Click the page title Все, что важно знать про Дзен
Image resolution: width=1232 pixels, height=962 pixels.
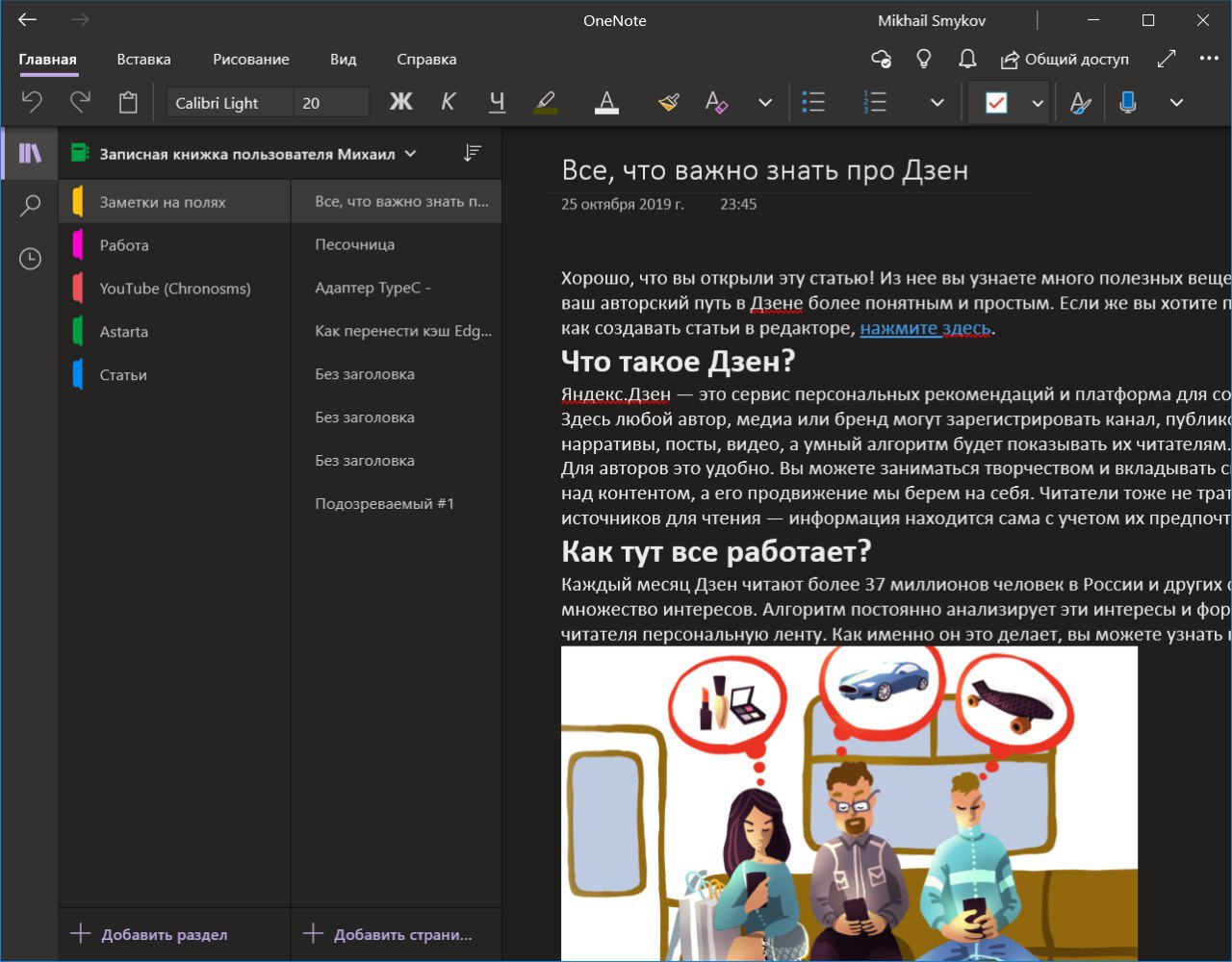point(765,170)
